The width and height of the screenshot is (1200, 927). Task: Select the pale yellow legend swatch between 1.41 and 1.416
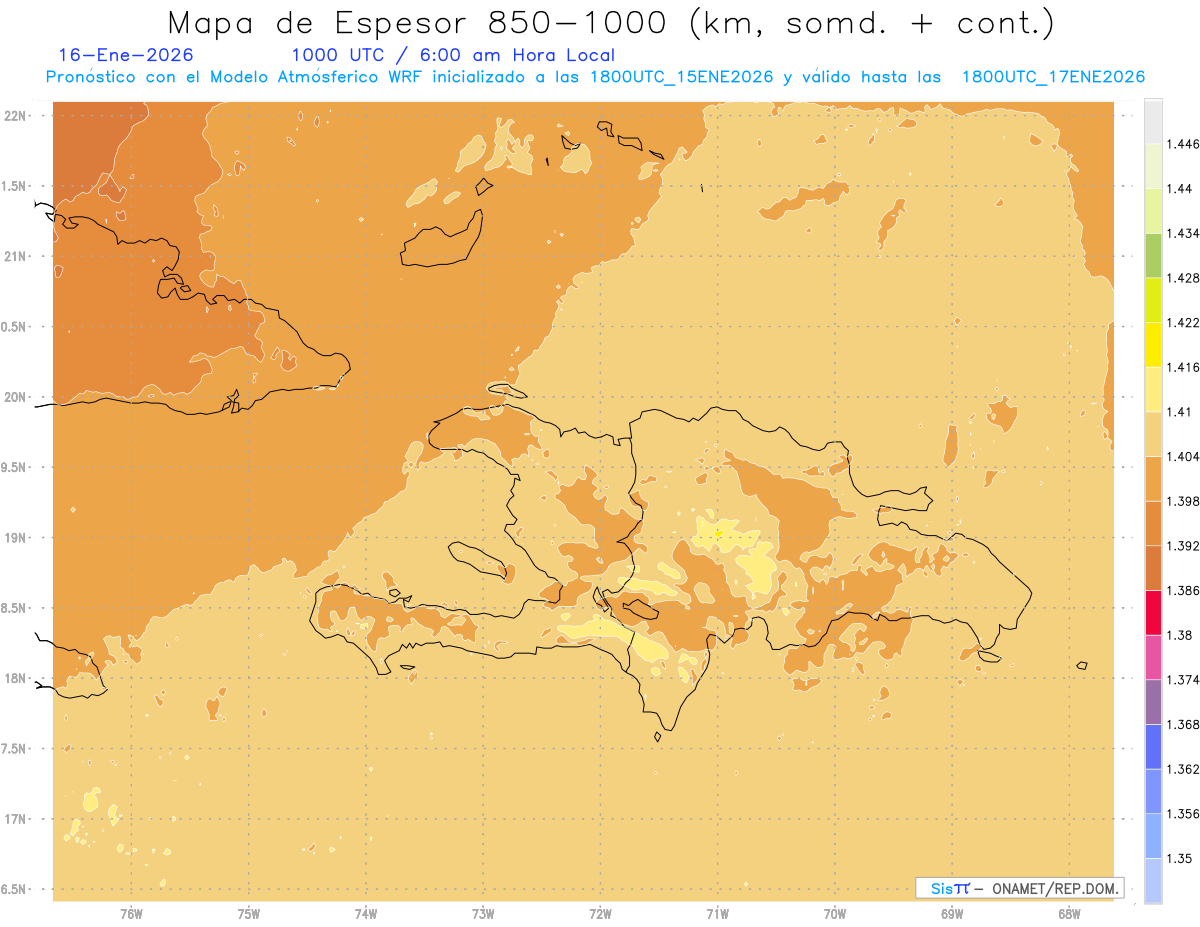1153,389
